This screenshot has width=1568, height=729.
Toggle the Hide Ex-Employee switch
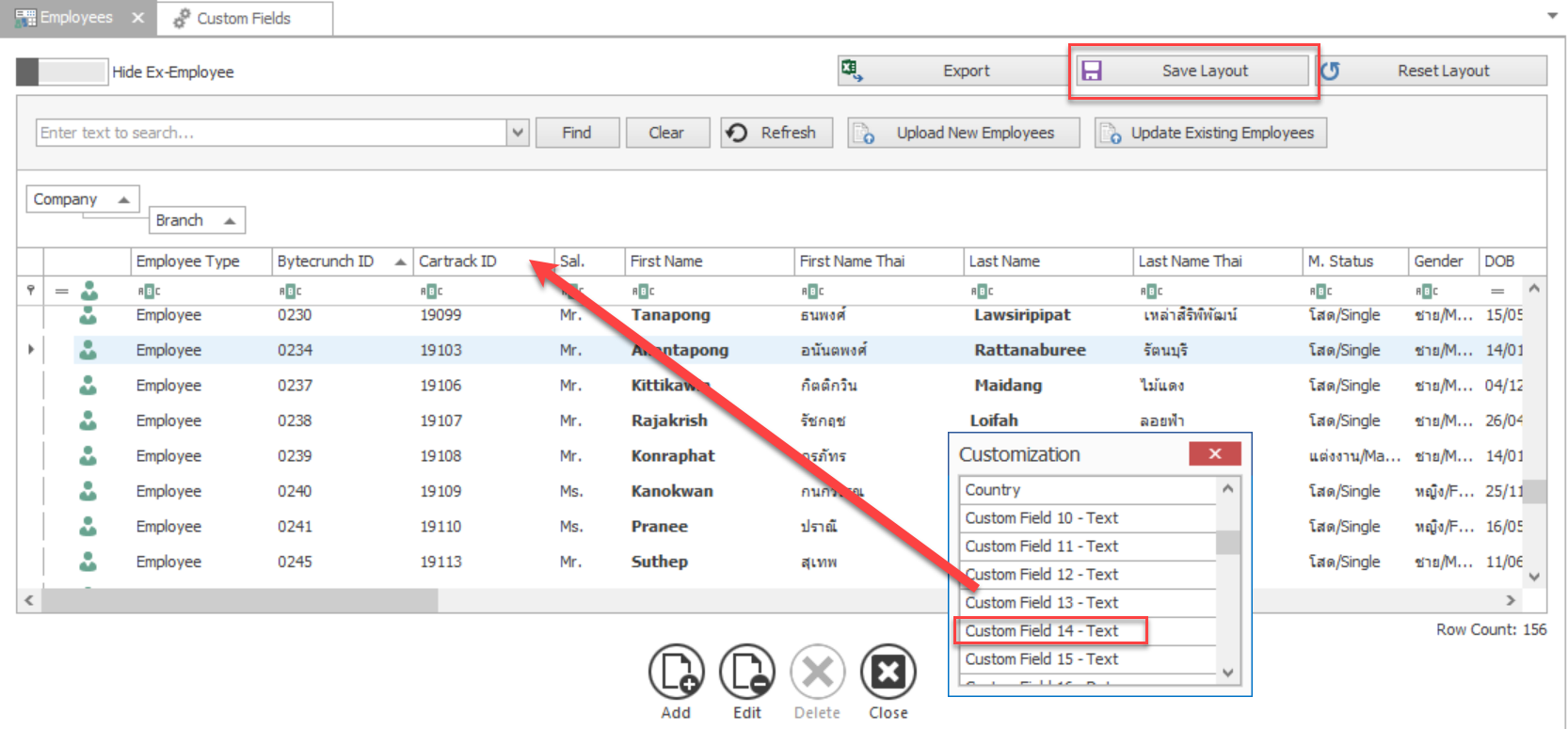pos(62,71)
